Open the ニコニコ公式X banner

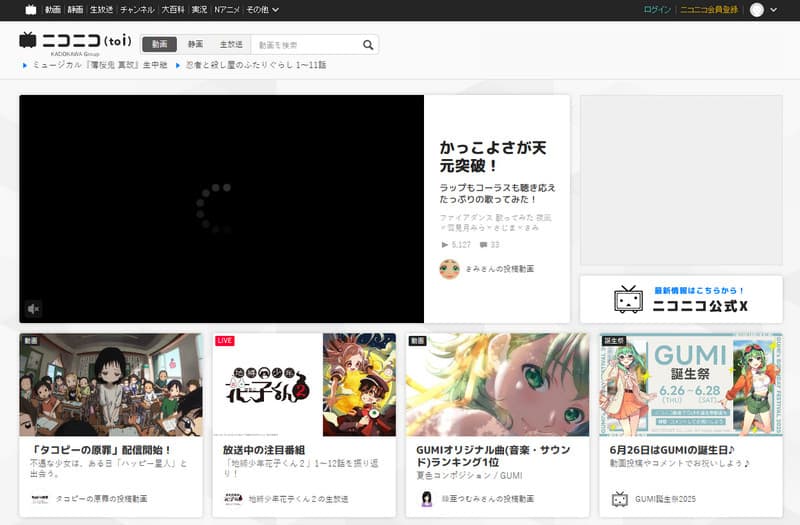[x=681, y=299]
